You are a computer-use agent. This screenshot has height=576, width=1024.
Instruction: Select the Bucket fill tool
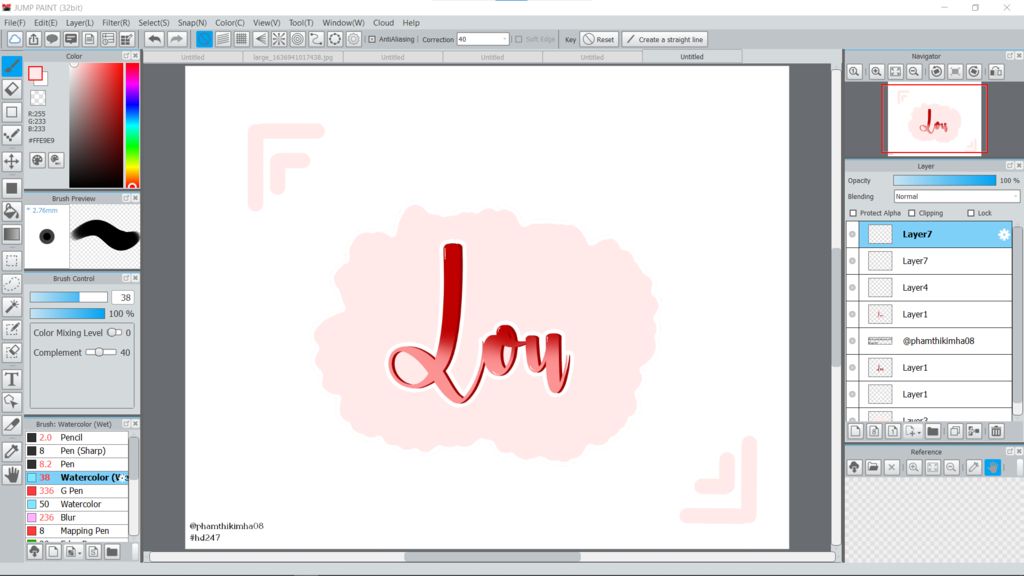pyautogui.click(x=12, y=211)
